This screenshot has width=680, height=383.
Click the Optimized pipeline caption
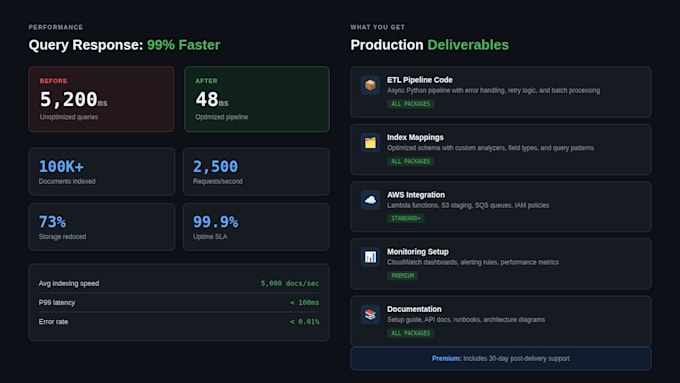point(221,117)
